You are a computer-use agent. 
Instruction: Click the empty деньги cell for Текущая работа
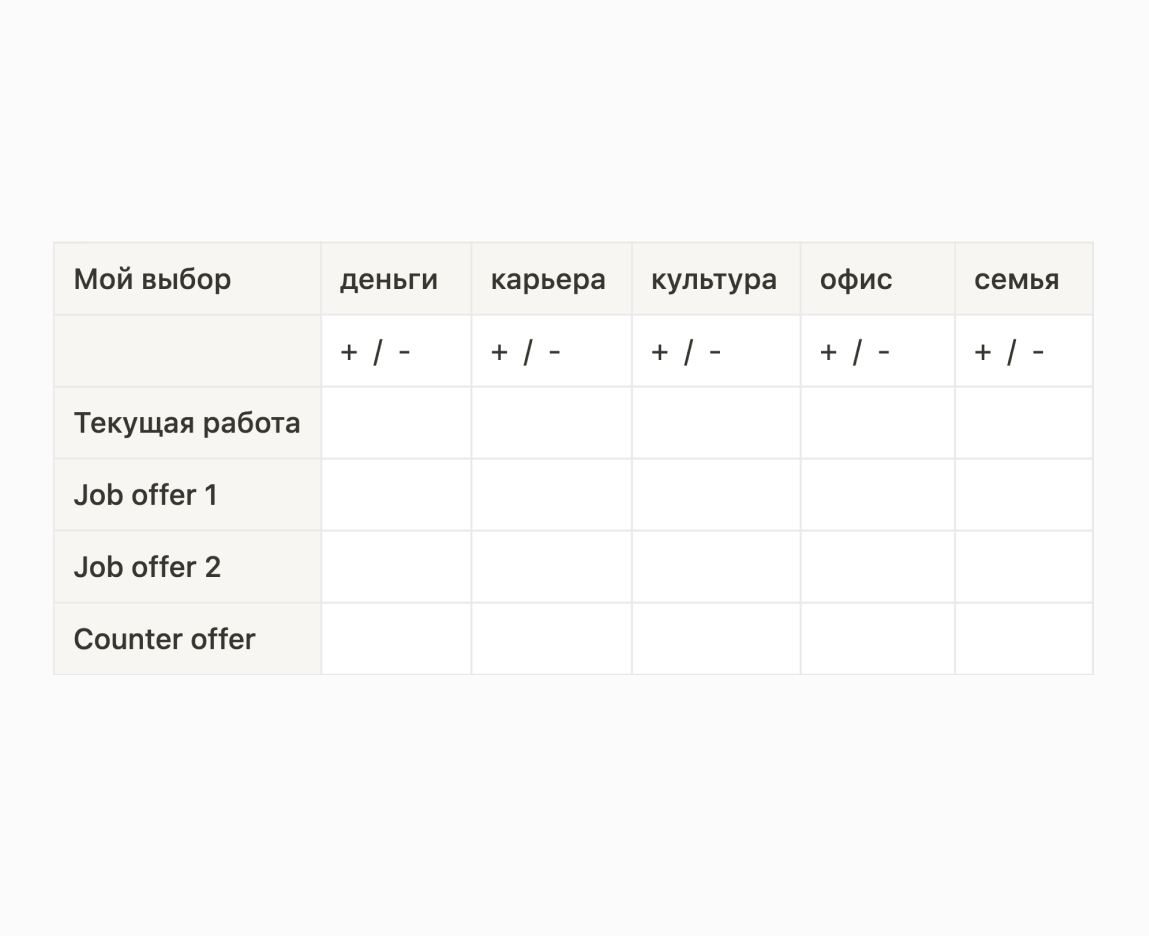tap(396, 423)
